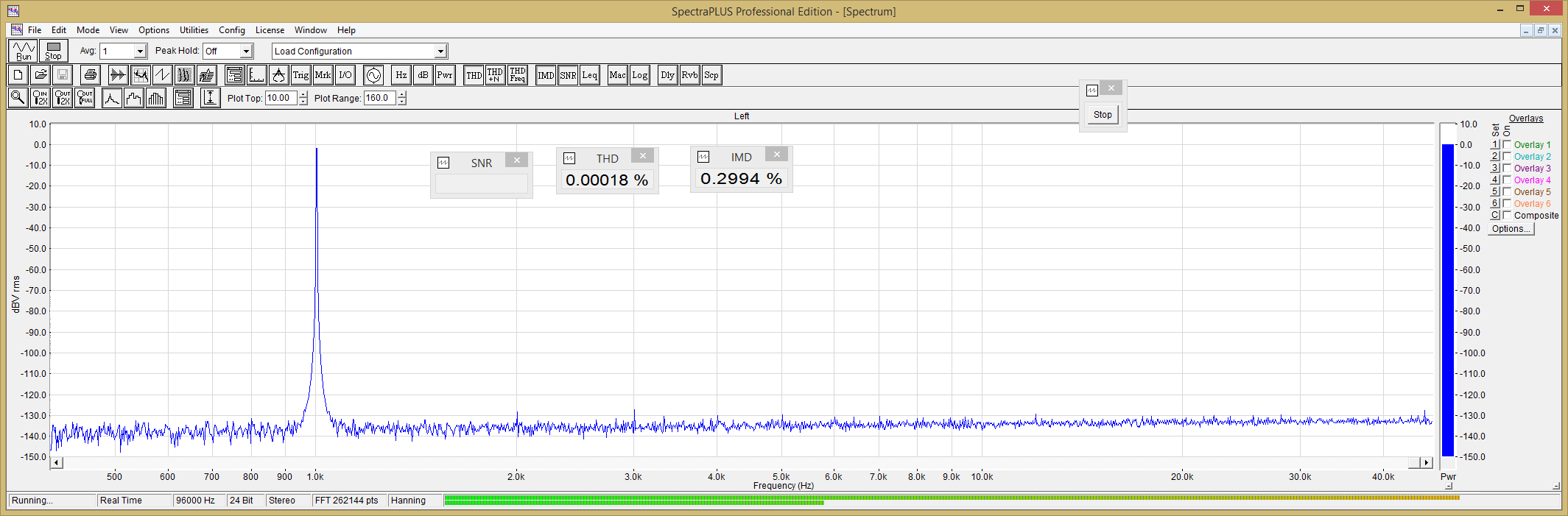The width and height of the screenshot is (1568, 516).
Task: Click into the Plot Range value field
Action: (x=380, y=98)
